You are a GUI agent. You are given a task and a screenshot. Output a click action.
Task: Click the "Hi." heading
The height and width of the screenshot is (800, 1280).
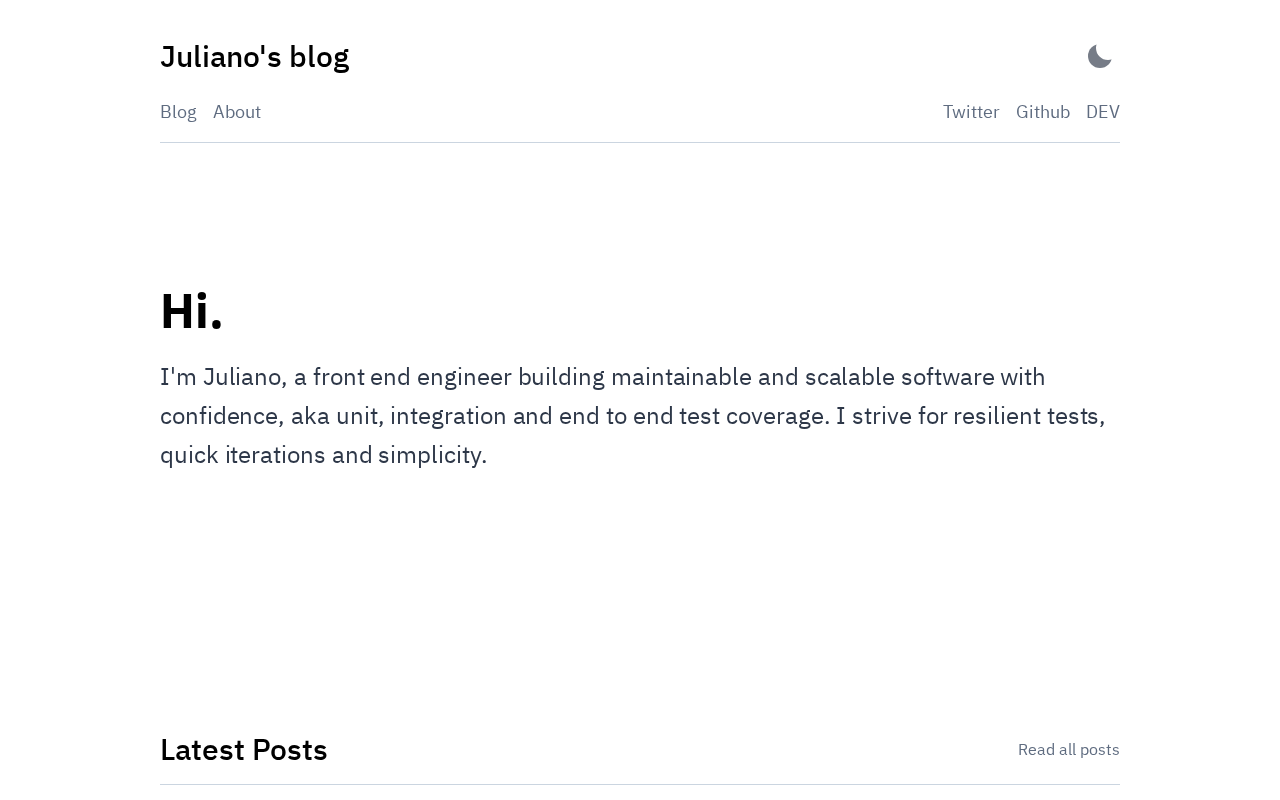191,311
